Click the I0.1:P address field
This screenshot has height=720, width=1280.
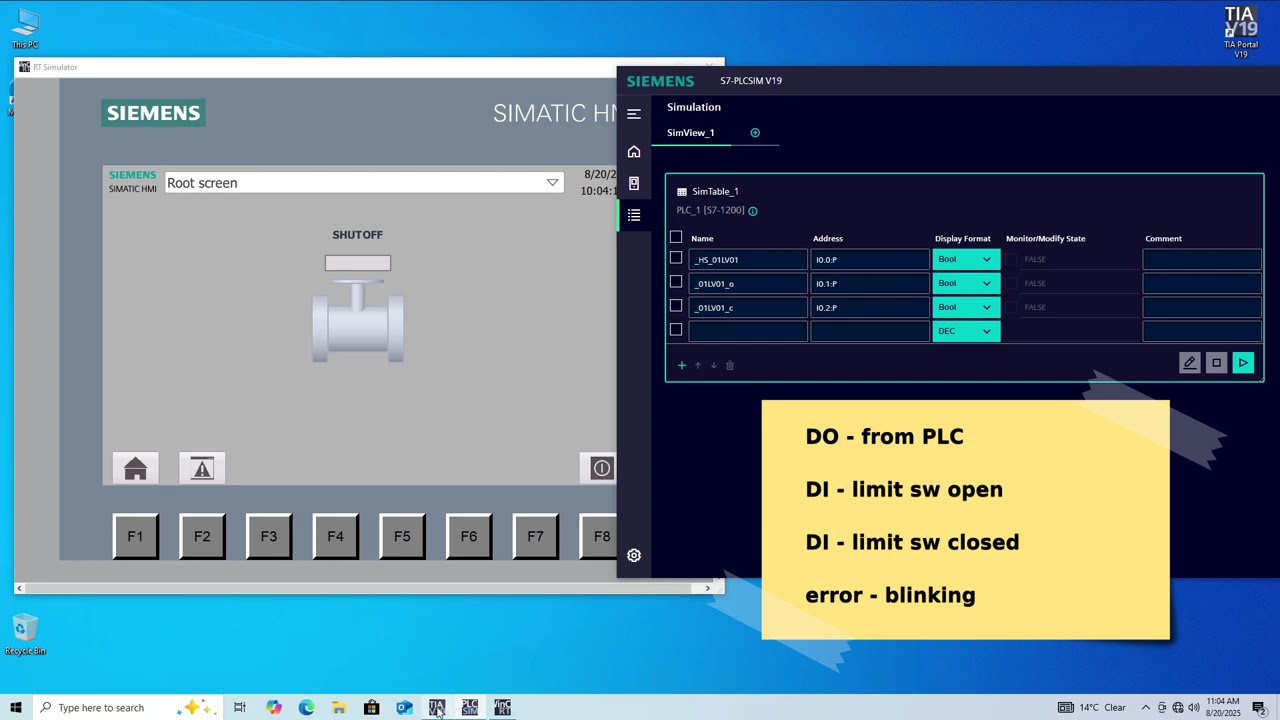(870, 284)
